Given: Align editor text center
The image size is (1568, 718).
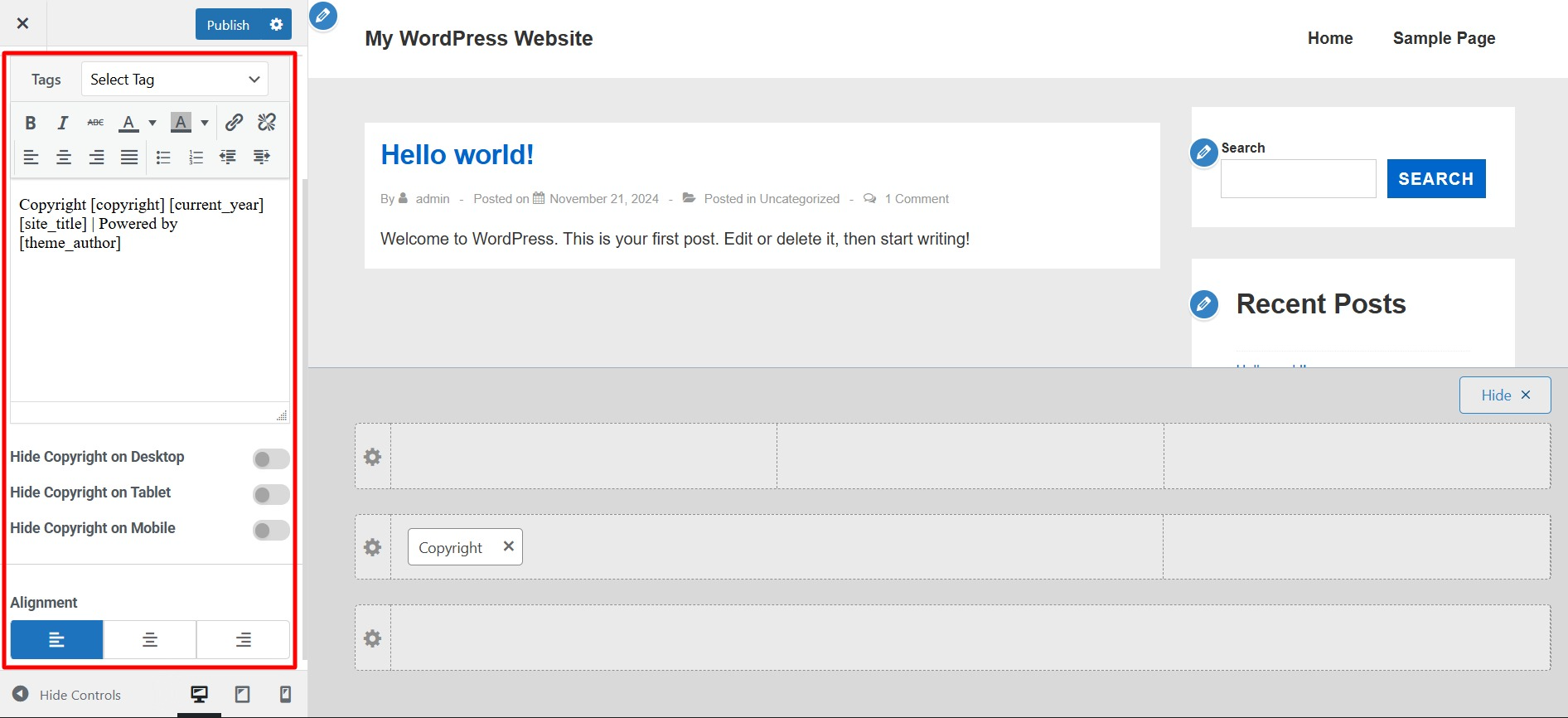Looking at the screenshot, I should (x=64, y=158).
